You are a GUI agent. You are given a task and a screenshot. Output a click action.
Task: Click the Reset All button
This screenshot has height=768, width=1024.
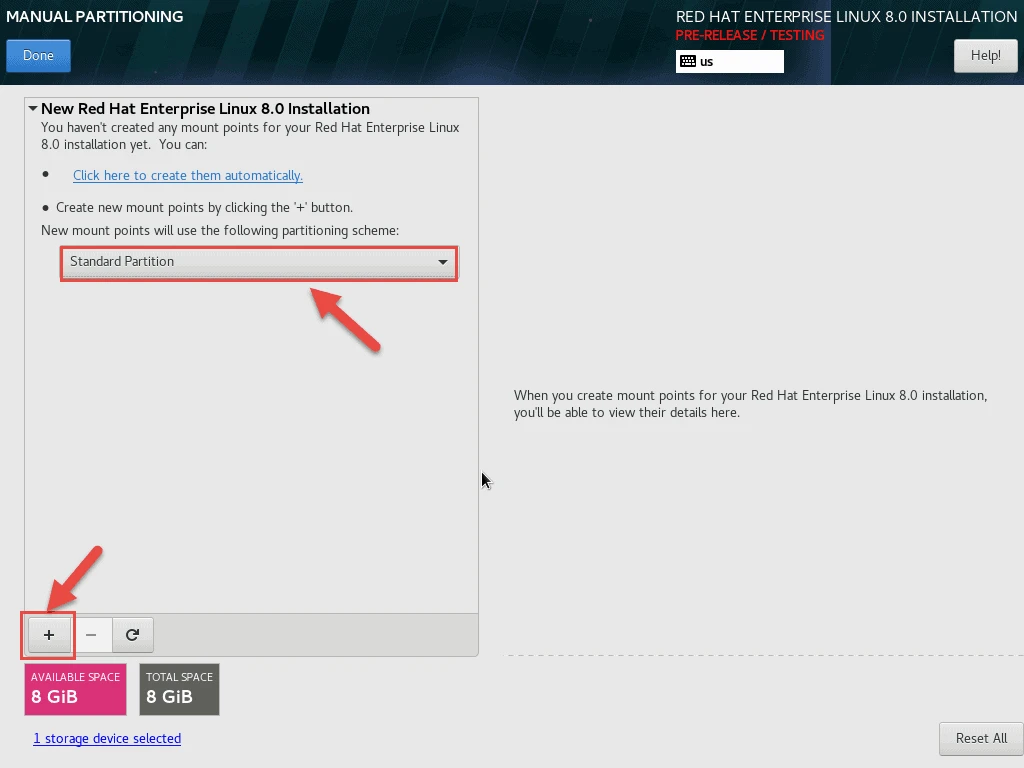980,738
